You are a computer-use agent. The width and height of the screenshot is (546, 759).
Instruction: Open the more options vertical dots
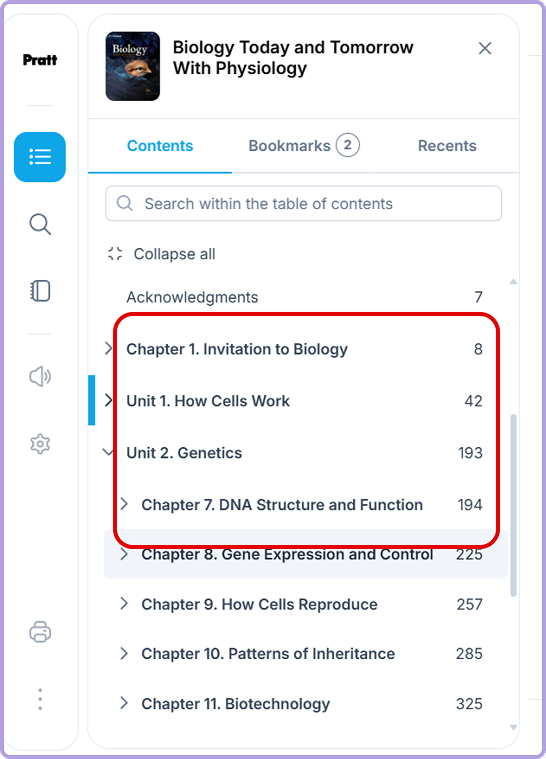coord(40,699)
